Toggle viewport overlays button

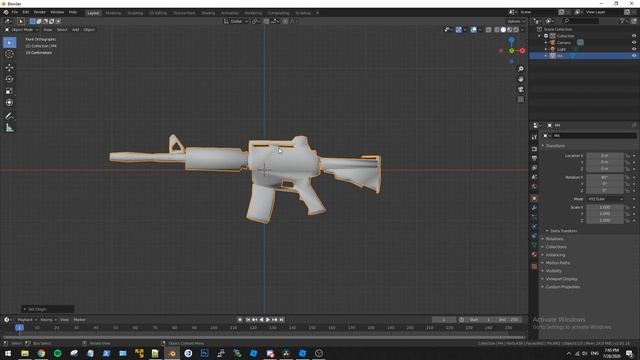[473, 30]
